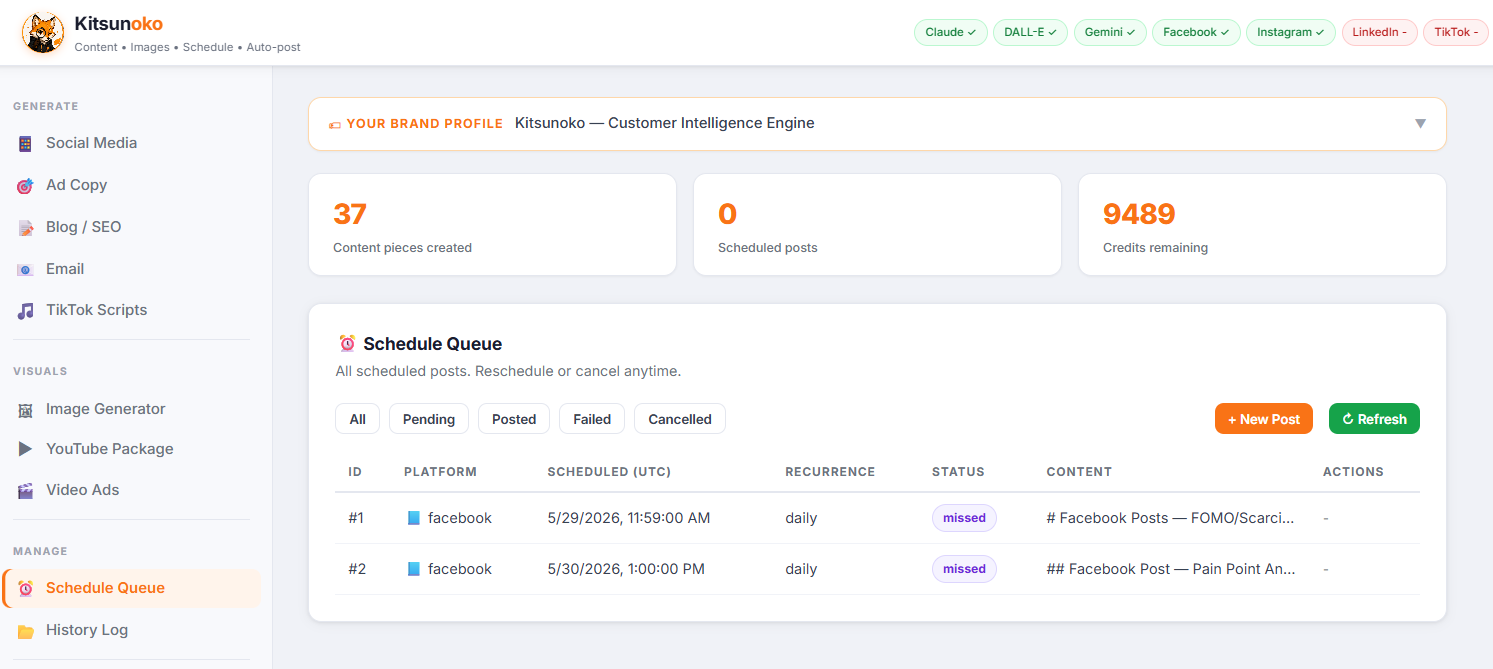1493x669 pixels.
Task: Select the All filter tab
Action: point(357,419)
